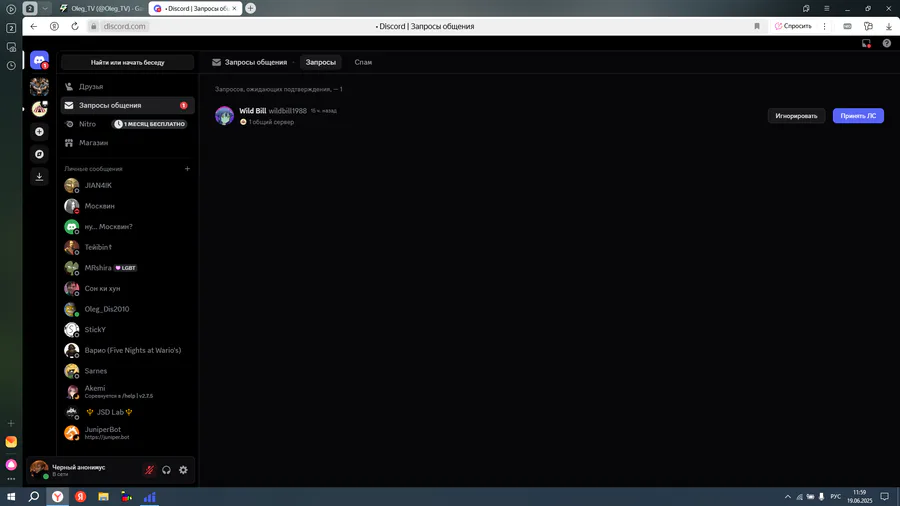This screenshot has width=900, height=506.
Task: Open Windows taskbar search
Action: point(34,497)
